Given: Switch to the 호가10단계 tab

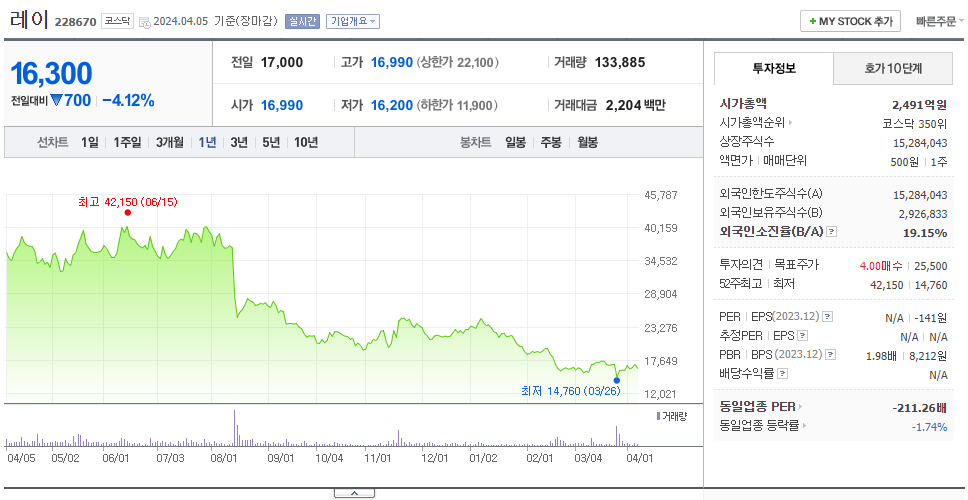Looking at the screenshot, I should (893, 69).
